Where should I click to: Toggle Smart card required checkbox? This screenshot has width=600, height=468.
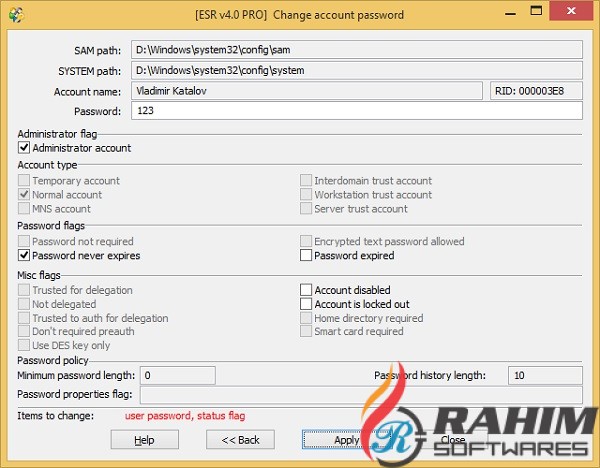tap(306, 331)
